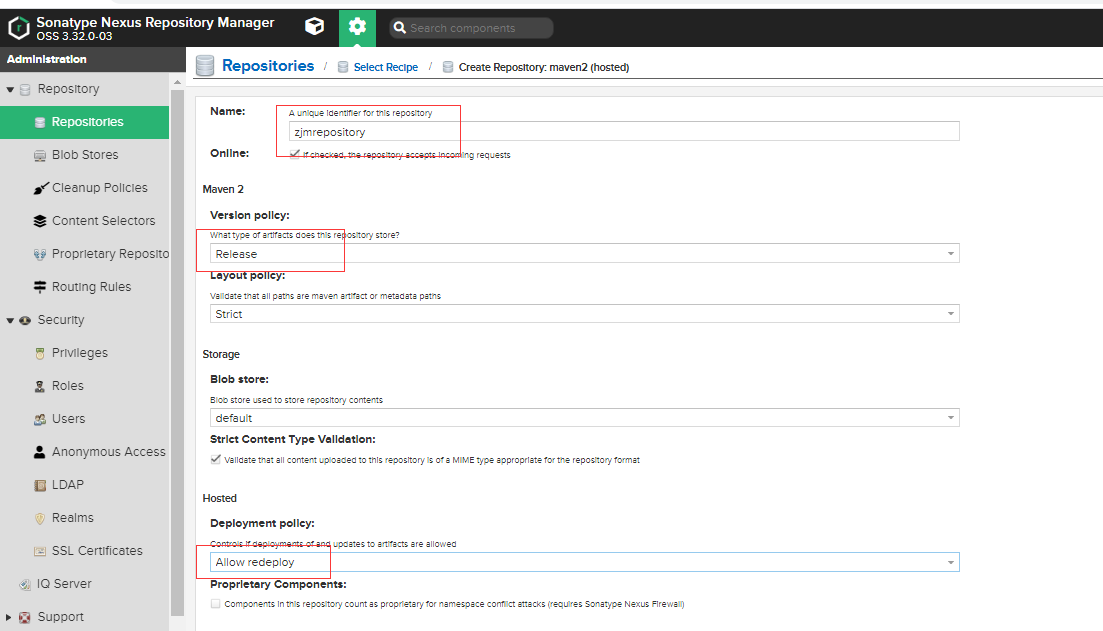1103x631 pixels.
Task: Toggle Strict Content Type Validation checkbox
Action: [215, 459]
